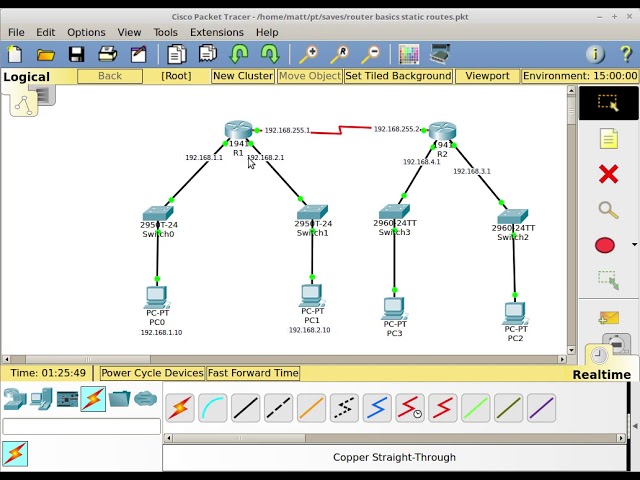Select the red X Delete tool
The image size is (640, 480).
(x=608, y=174)
